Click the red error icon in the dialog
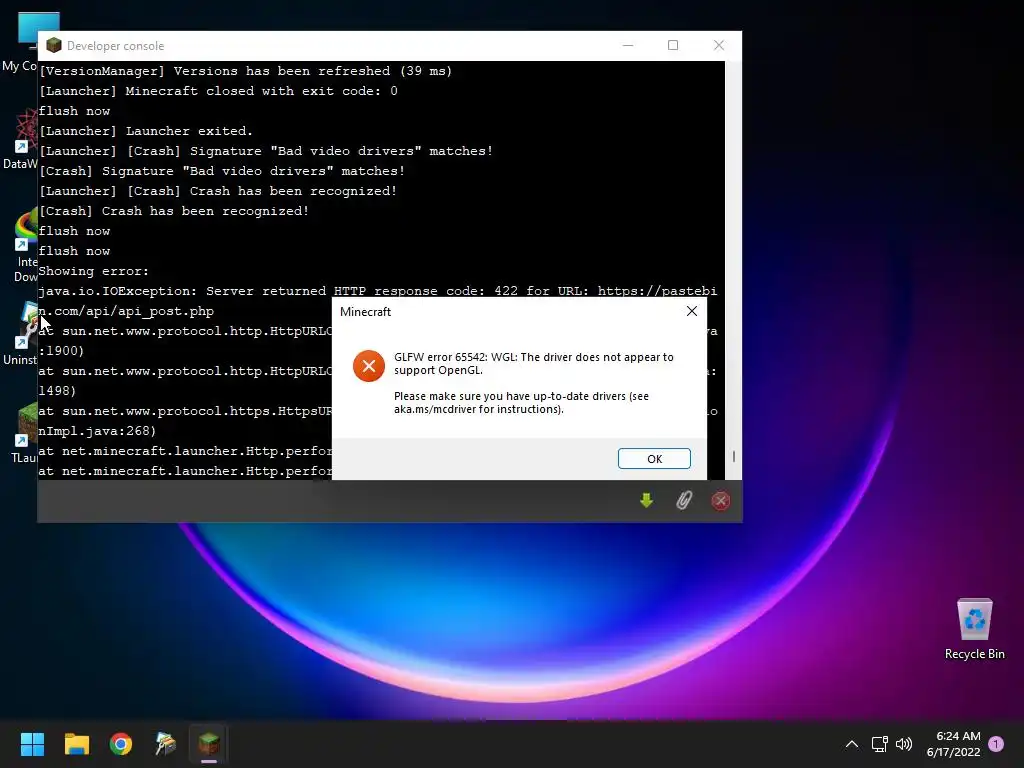Viewport: 1024px width, 768px height. (368, 366)
